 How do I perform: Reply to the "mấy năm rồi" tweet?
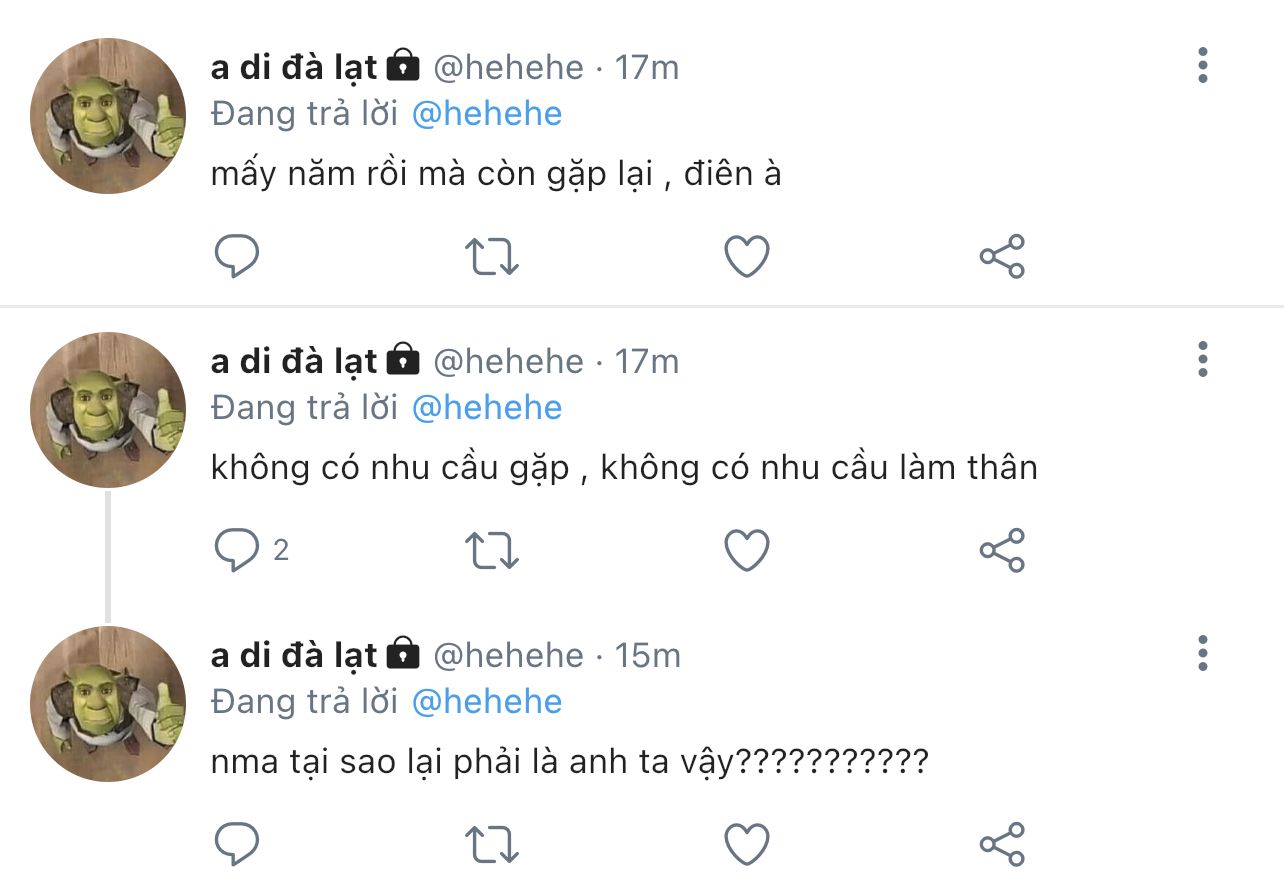coord(237,257)
